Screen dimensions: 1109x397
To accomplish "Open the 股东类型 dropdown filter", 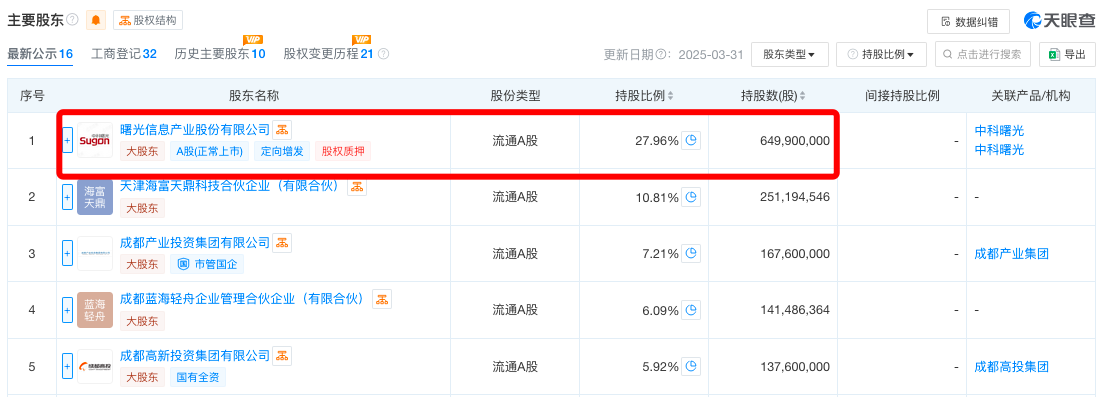I will click(790, 54).
